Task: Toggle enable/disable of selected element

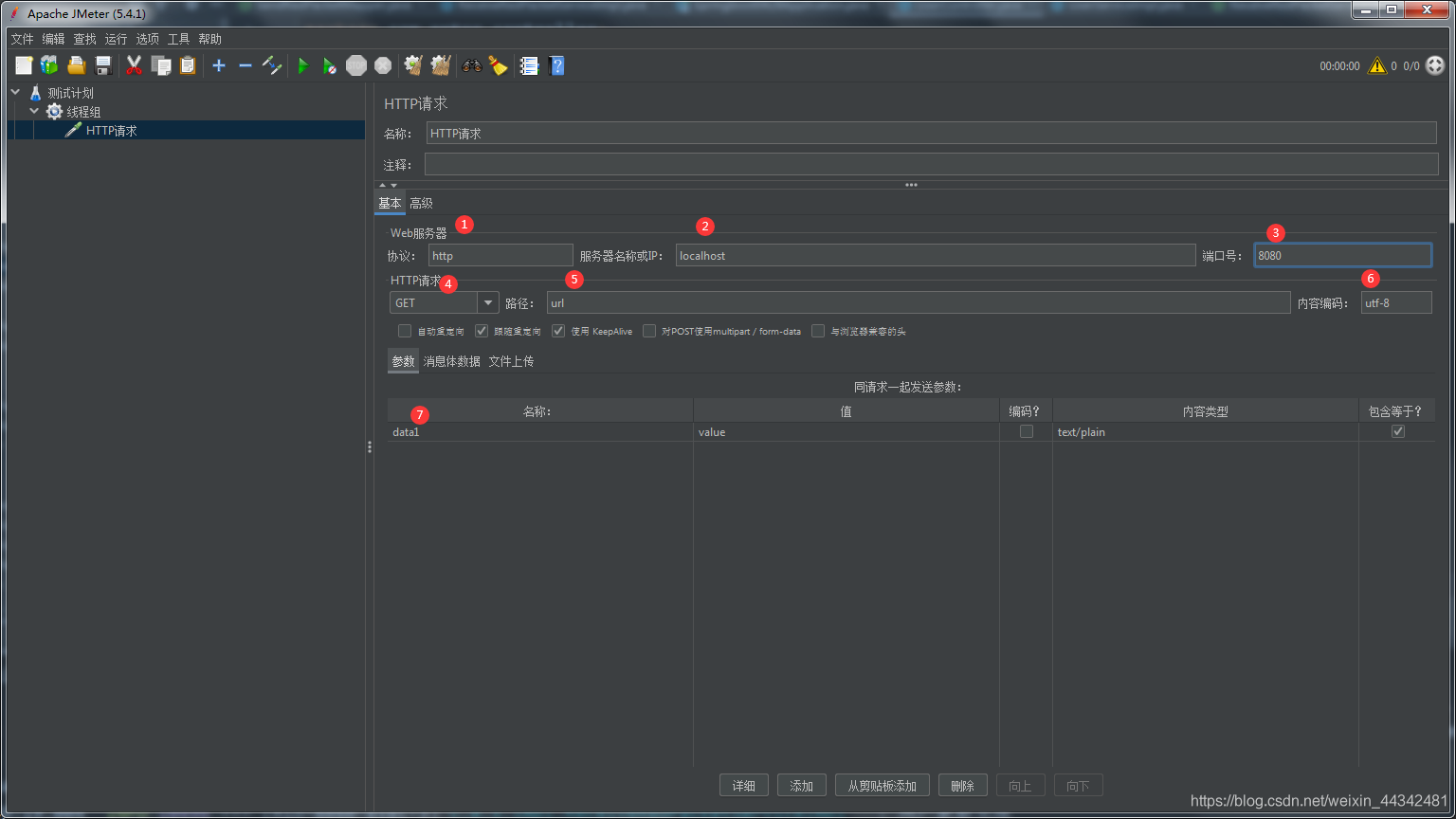Action: pyautogui.click(x=272, y=65)
